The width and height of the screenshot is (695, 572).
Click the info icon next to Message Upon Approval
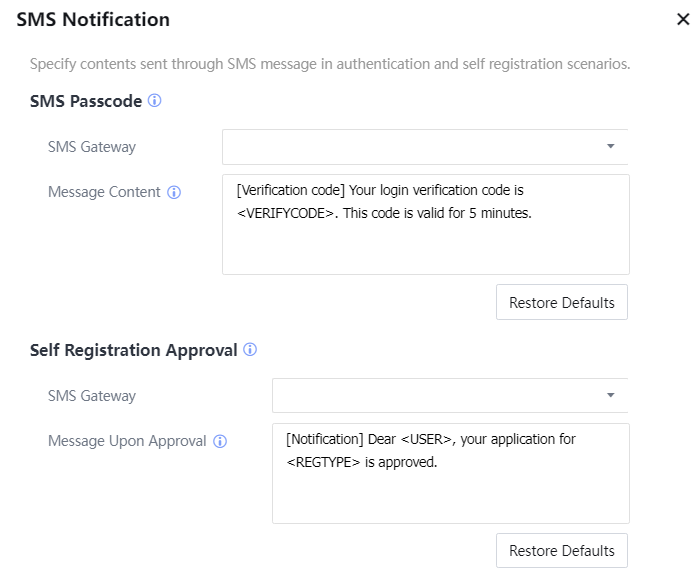(x=220, y=441)
